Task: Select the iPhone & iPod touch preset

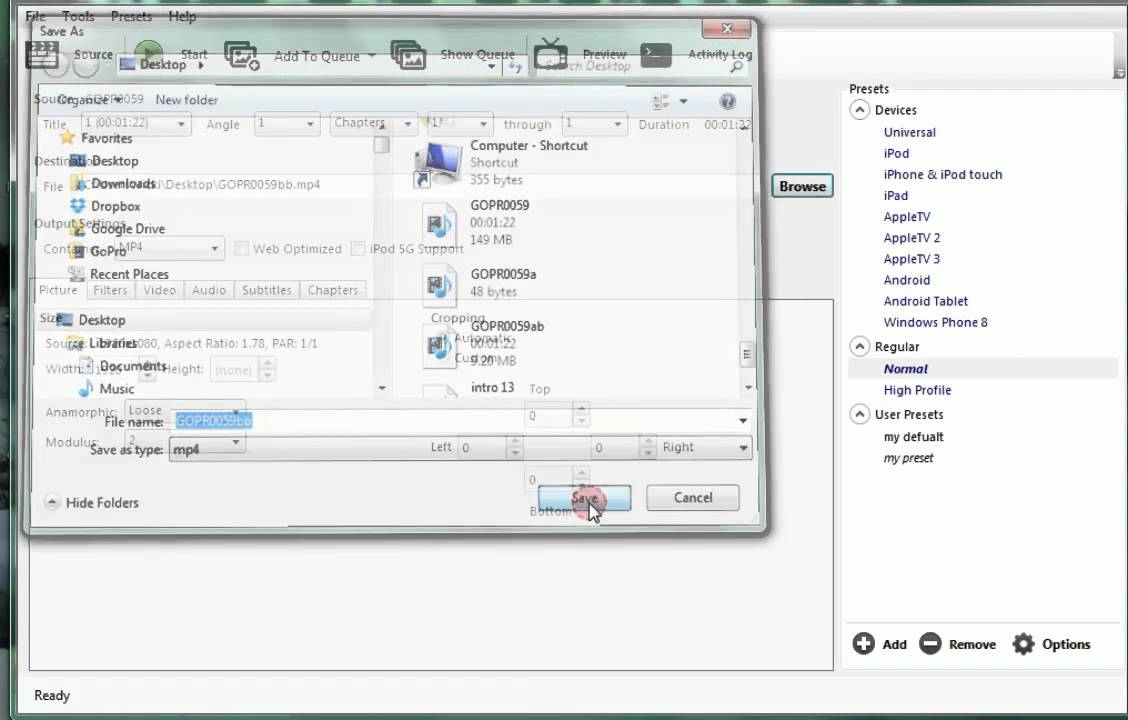Action: pyautogui.click(x=942, y=175)
